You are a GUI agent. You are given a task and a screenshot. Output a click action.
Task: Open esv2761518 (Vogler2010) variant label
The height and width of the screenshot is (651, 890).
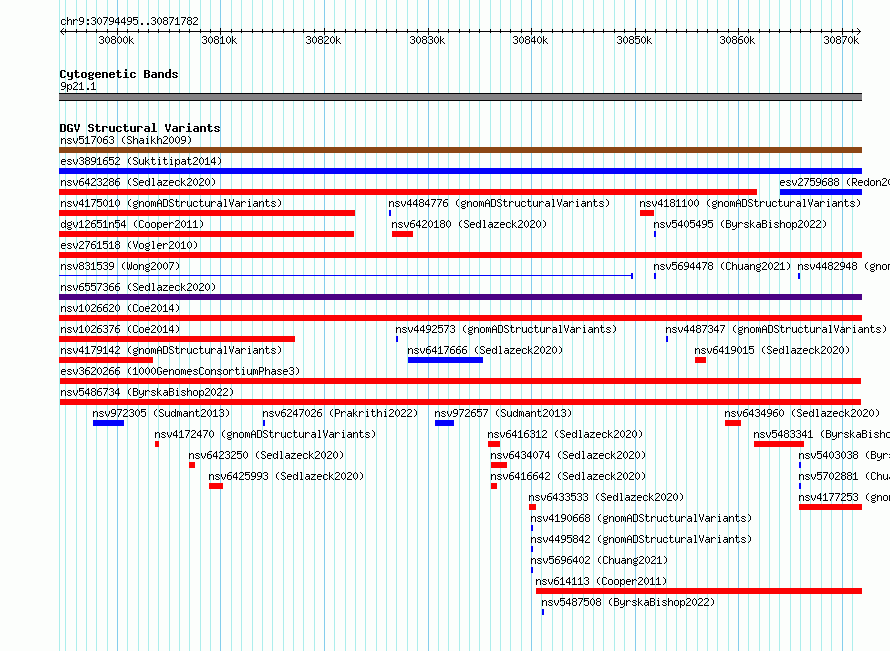129,245
